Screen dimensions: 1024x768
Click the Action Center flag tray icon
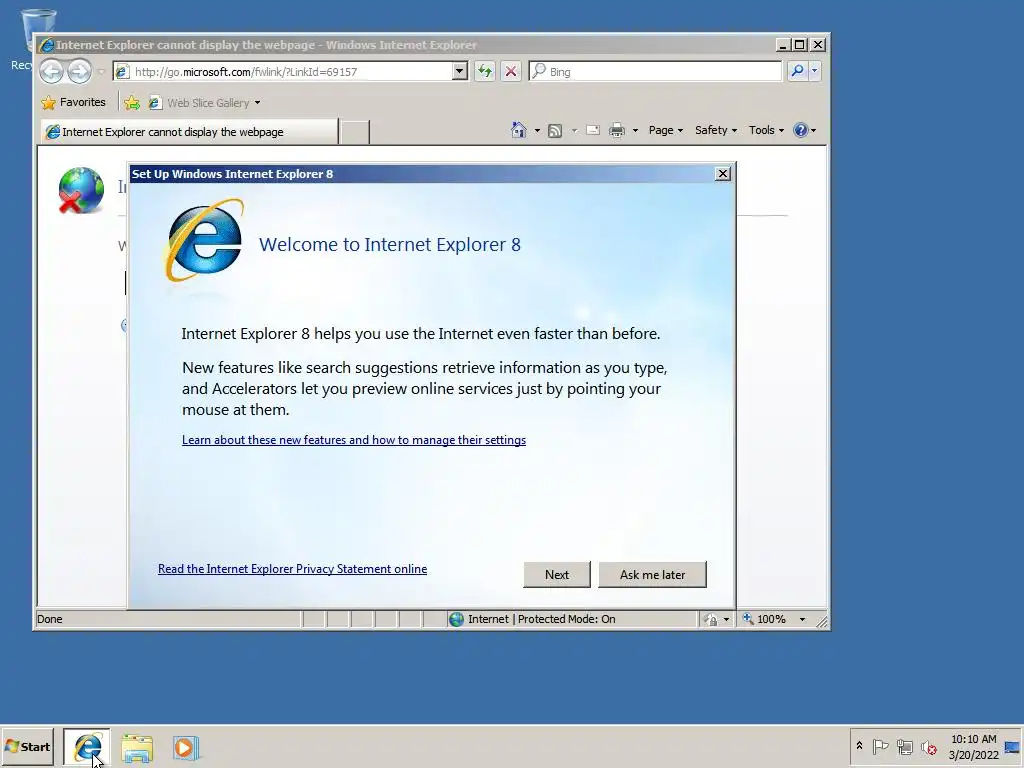tap(880, 746)
